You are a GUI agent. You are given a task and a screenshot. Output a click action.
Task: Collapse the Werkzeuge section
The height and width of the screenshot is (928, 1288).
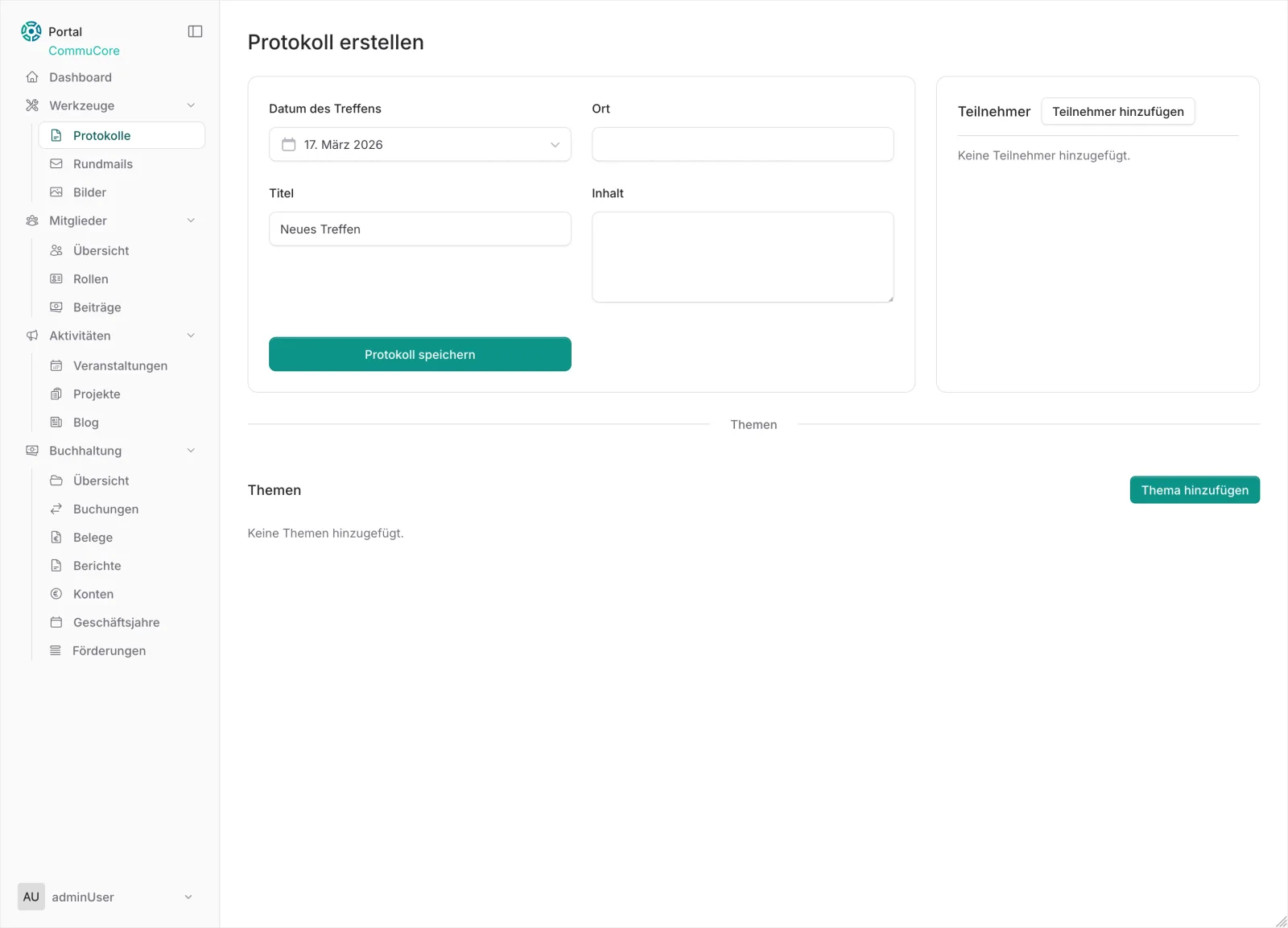[191, 105]
